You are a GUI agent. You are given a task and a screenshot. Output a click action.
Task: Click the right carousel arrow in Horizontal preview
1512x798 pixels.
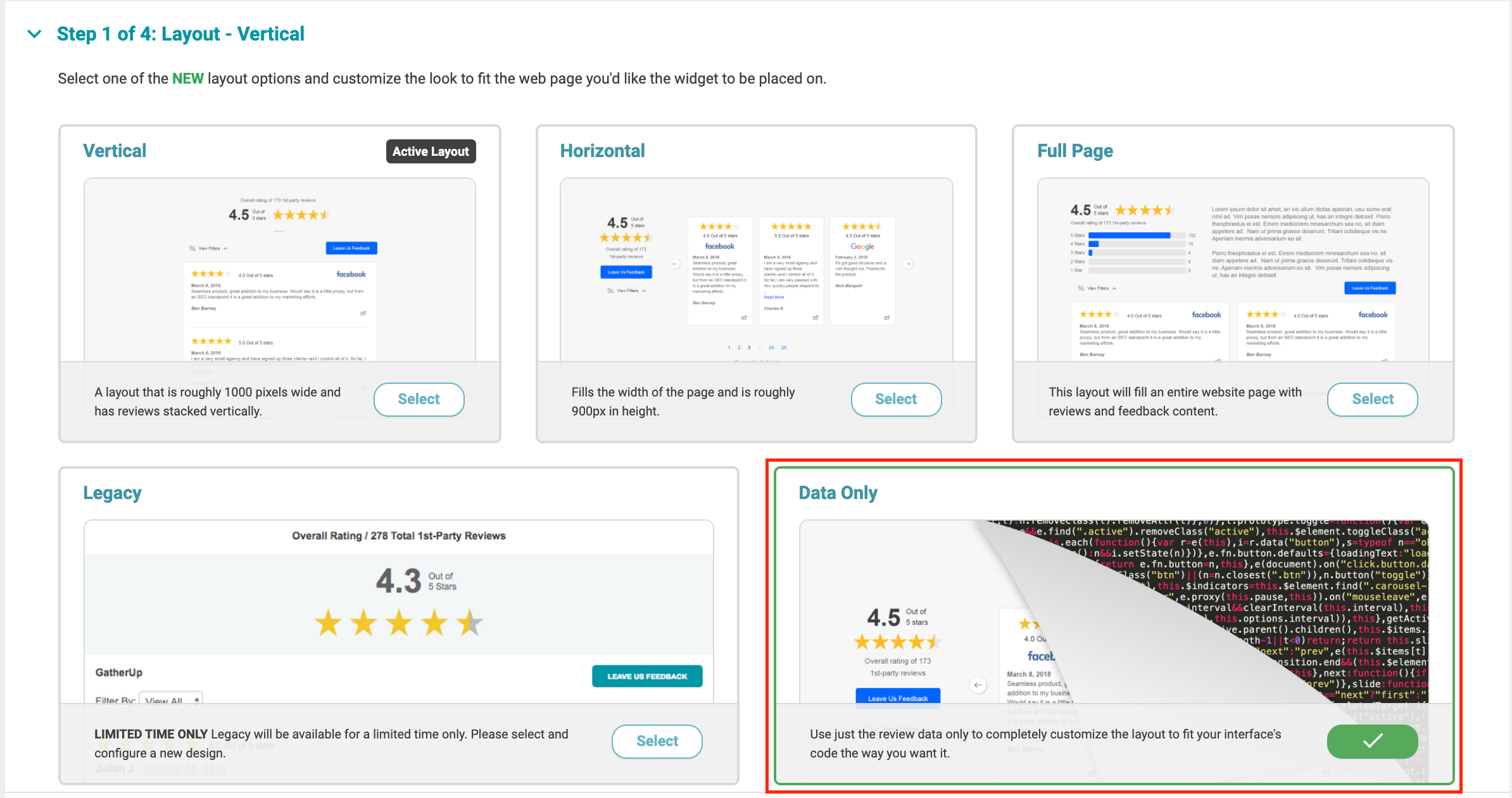click(908, 264)
